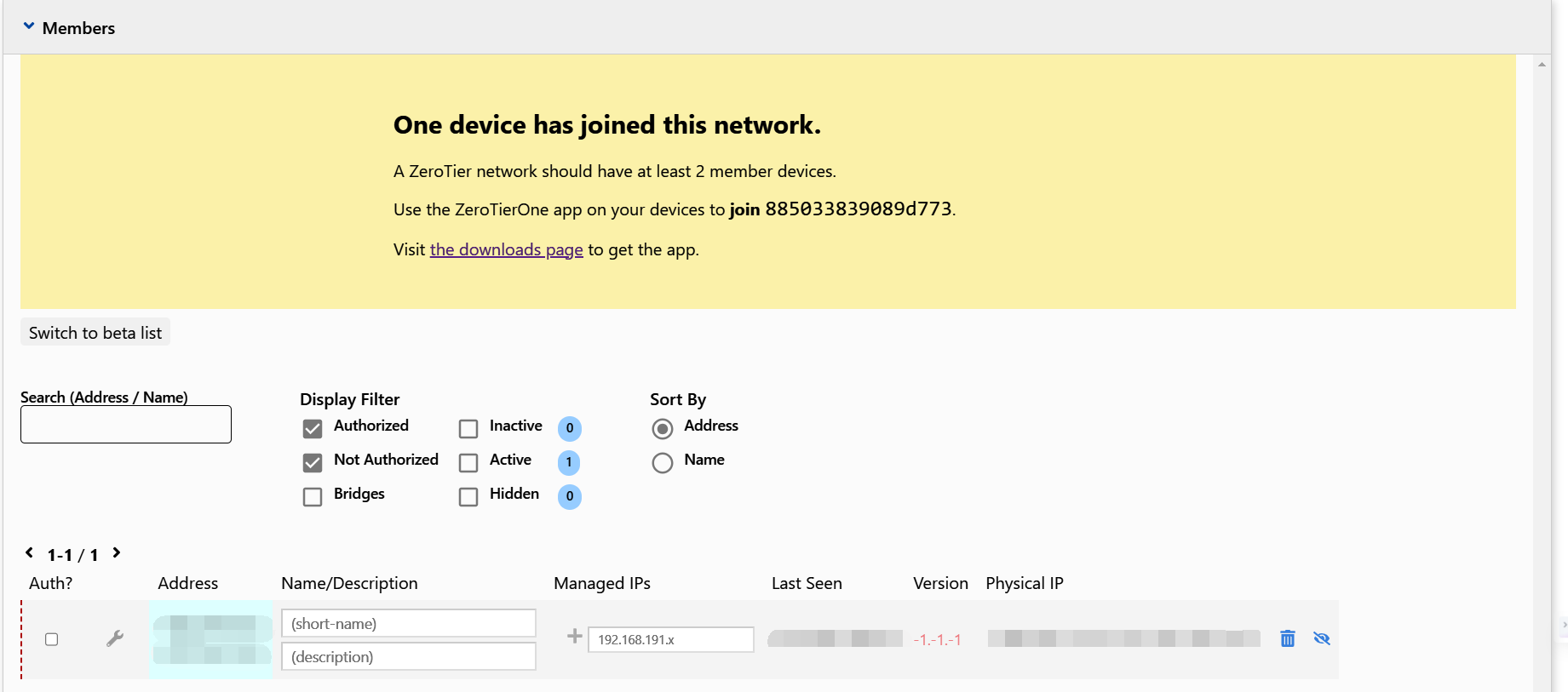1568x692 pixels.
Task: Click the scrollbar up arrow
Action: coord(1542,65)
